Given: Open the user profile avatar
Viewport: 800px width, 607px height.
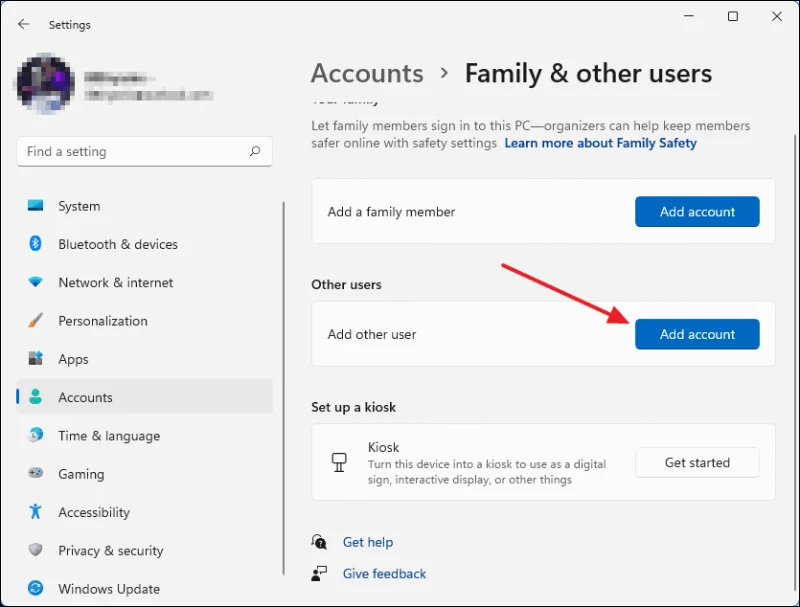Looking at the screenshot, I should click(x=46, y=83).
